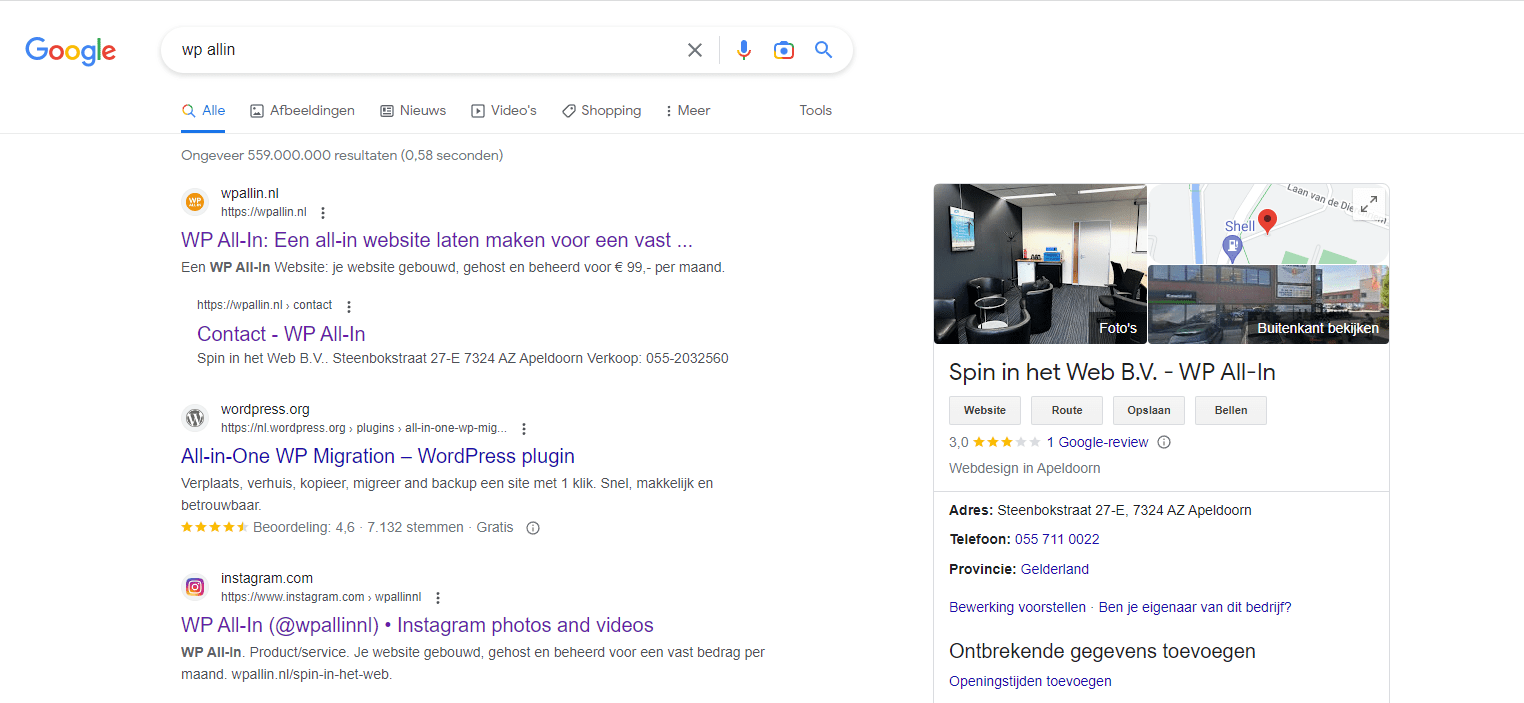The height and width of the screenshot is (703, 1524).
Task: Click the Google logo
Action: click(71, 50)
